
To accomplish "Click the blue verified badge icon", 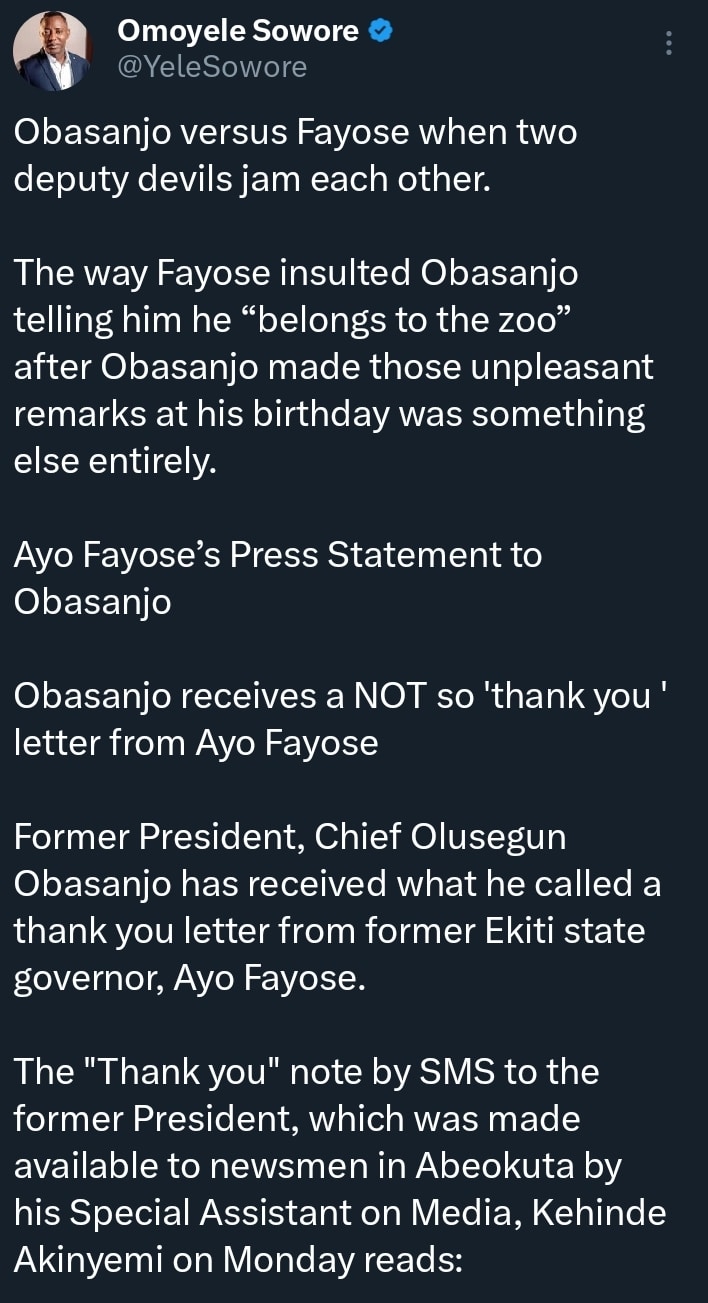I will pos(380,32).
